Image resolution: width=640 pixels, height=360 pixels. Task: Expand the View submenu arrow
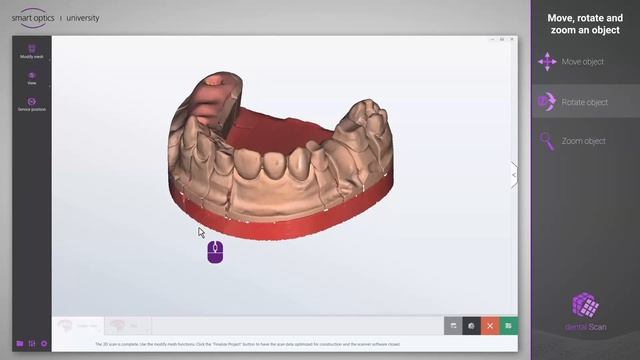(x=49, y=86)
